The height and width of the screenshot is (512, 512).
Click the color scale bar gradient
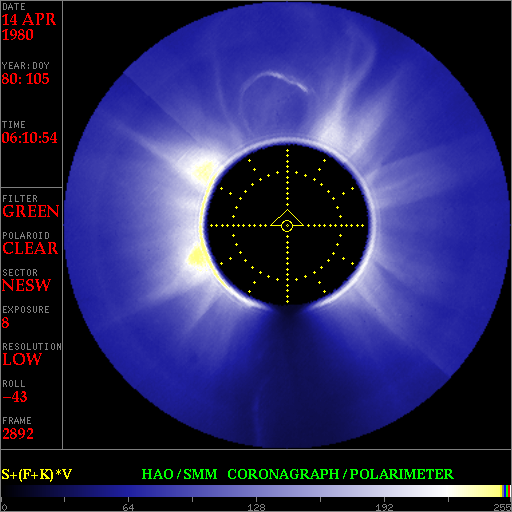256,491
